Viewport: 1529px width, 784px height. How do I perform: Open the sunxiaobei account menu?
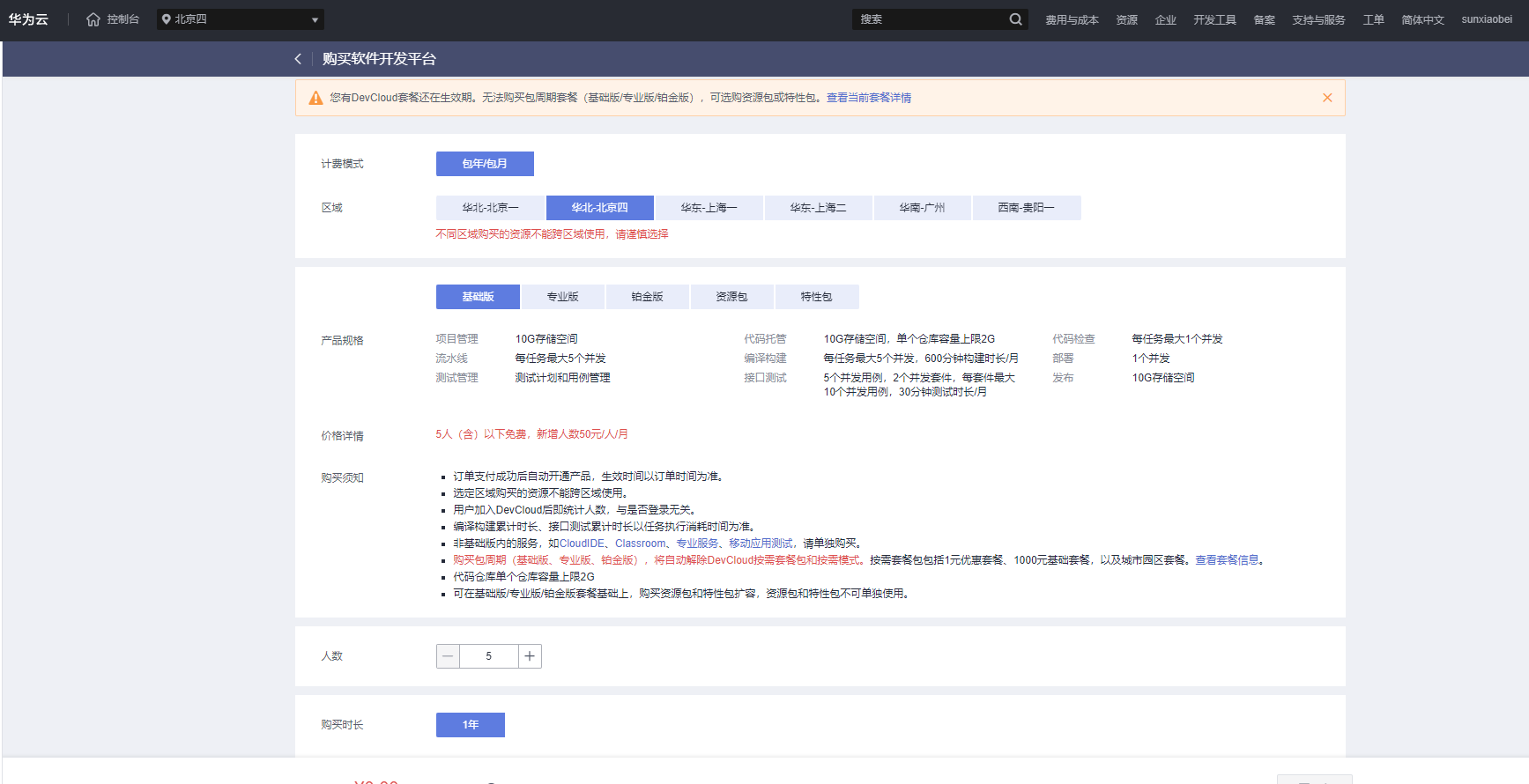tap(1487, 19)
